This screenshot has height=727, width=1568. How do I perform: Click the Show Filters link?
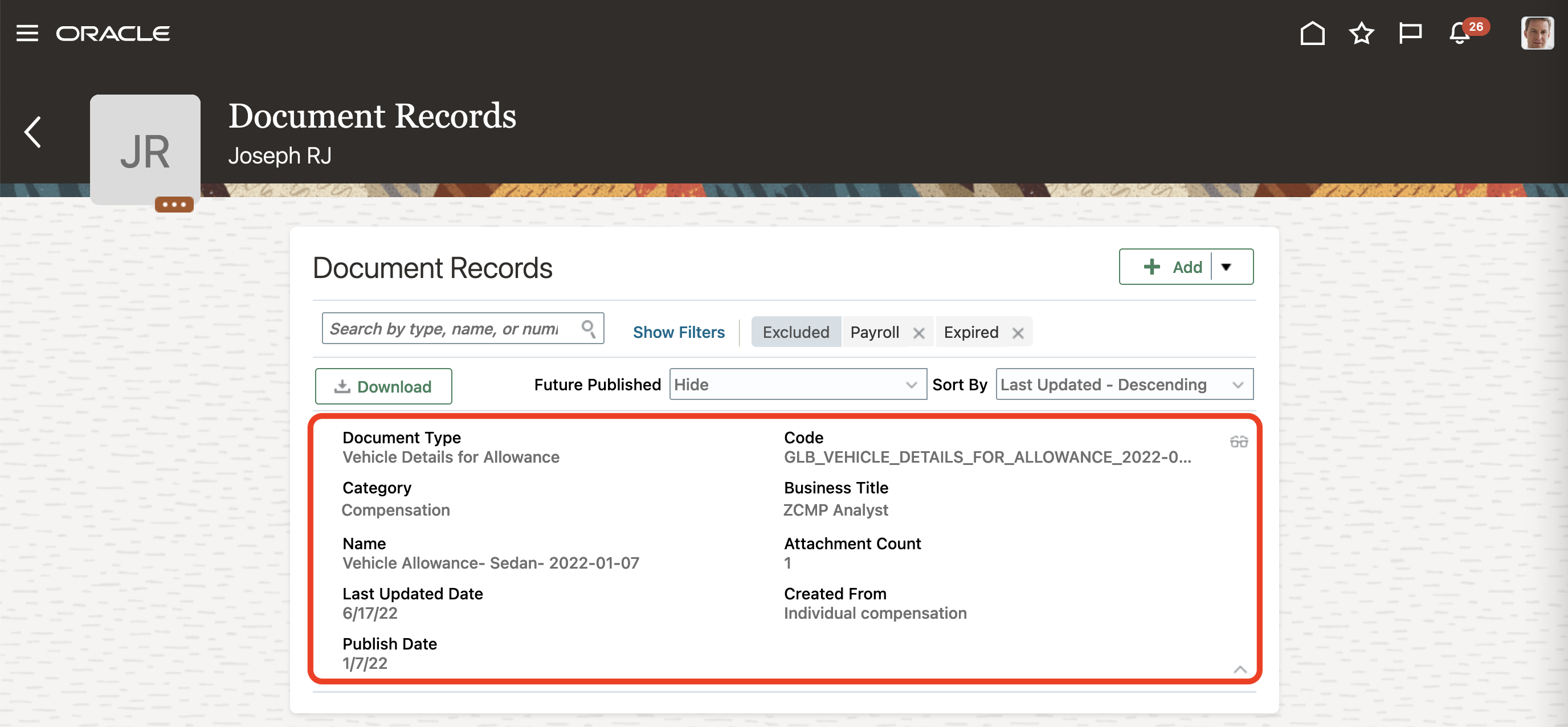tap(679, 332)
